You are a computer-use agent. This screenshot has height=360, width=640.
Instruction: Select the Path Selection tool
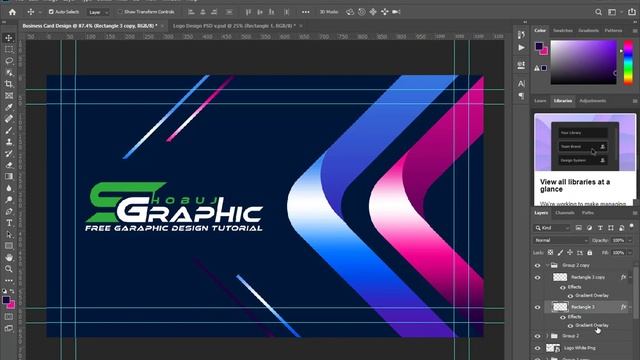point(9,234)
